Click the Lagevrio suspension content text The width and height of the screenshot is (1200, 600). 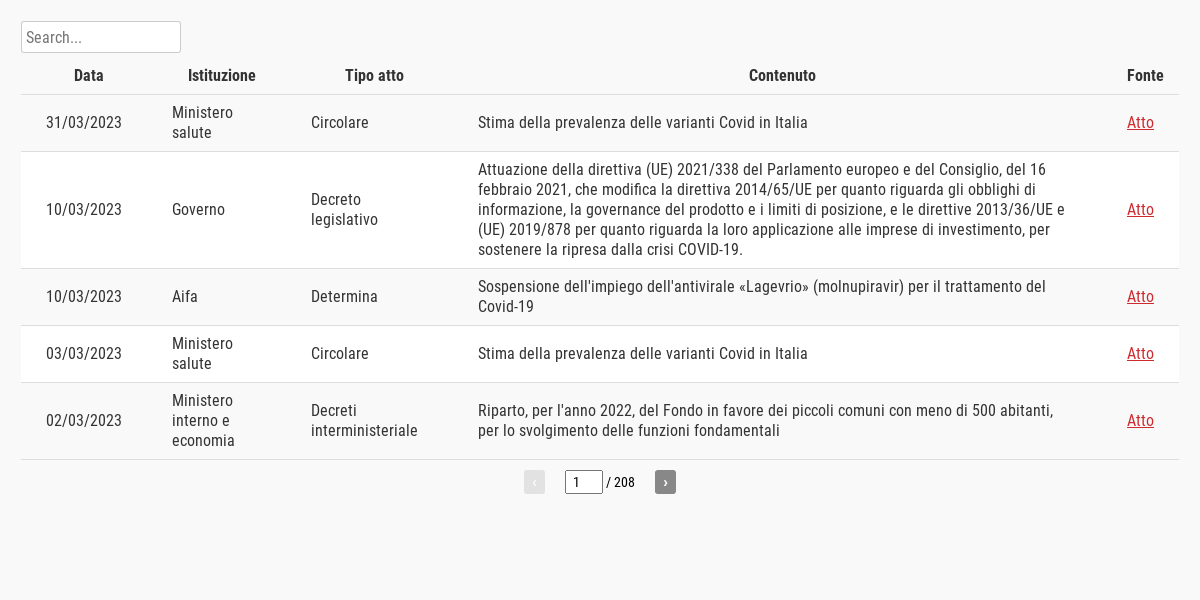click(761, 297)
